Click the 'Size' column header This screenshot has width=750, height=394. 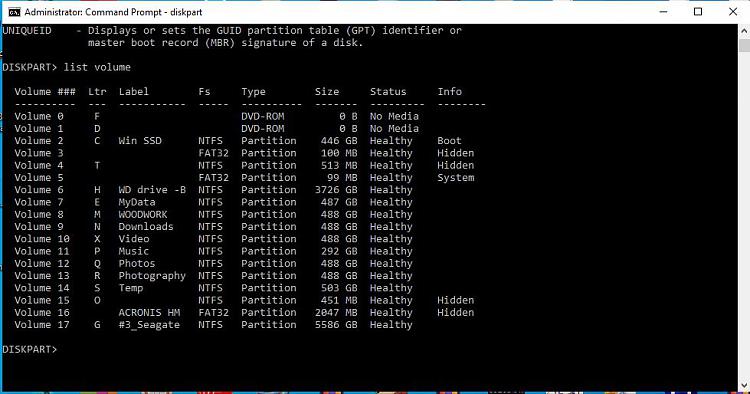tap(327, 92)
